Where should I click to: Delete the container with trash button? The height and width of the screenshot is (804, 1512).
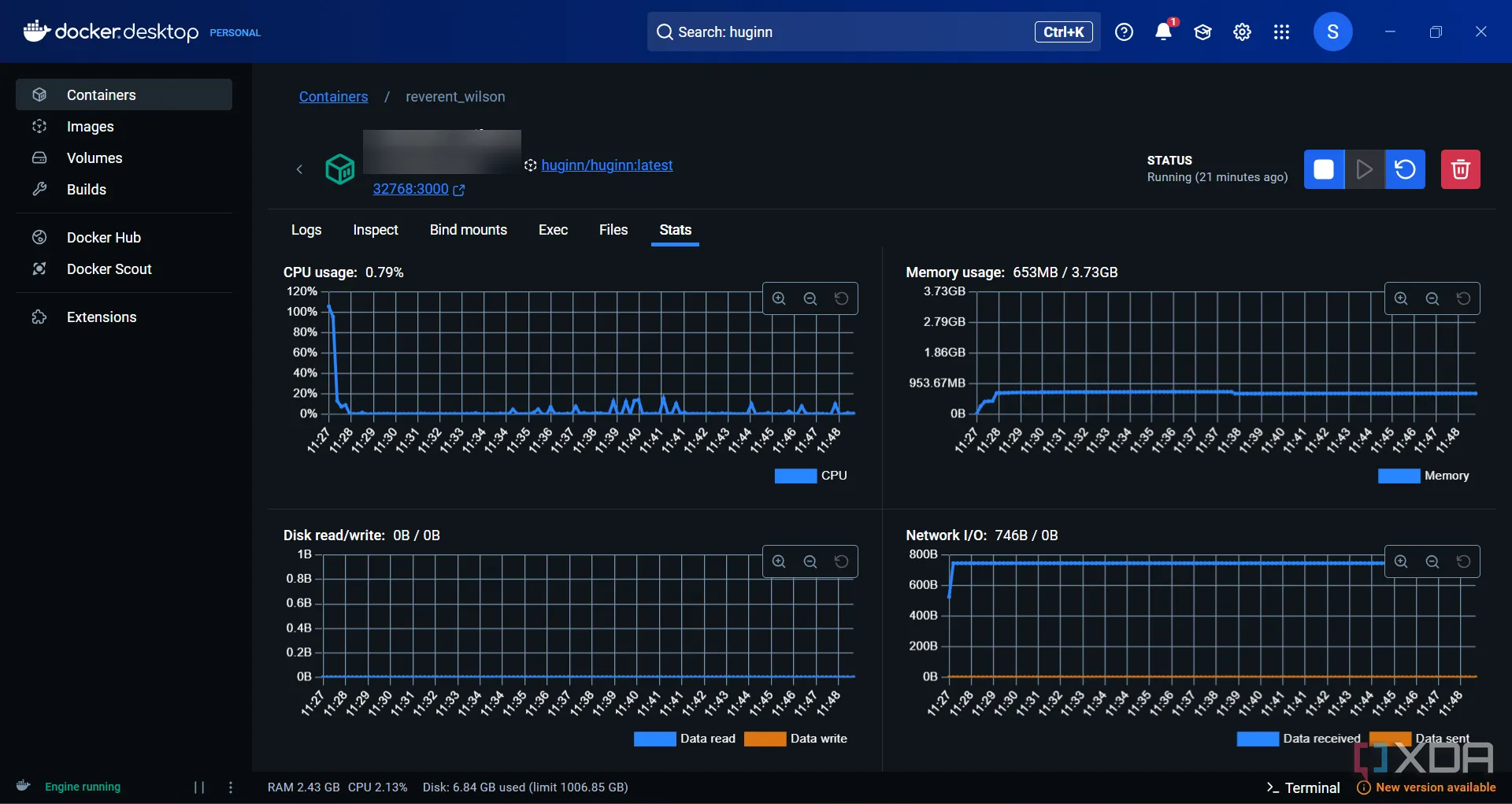pyautogui.click(x=1461, y=169)
